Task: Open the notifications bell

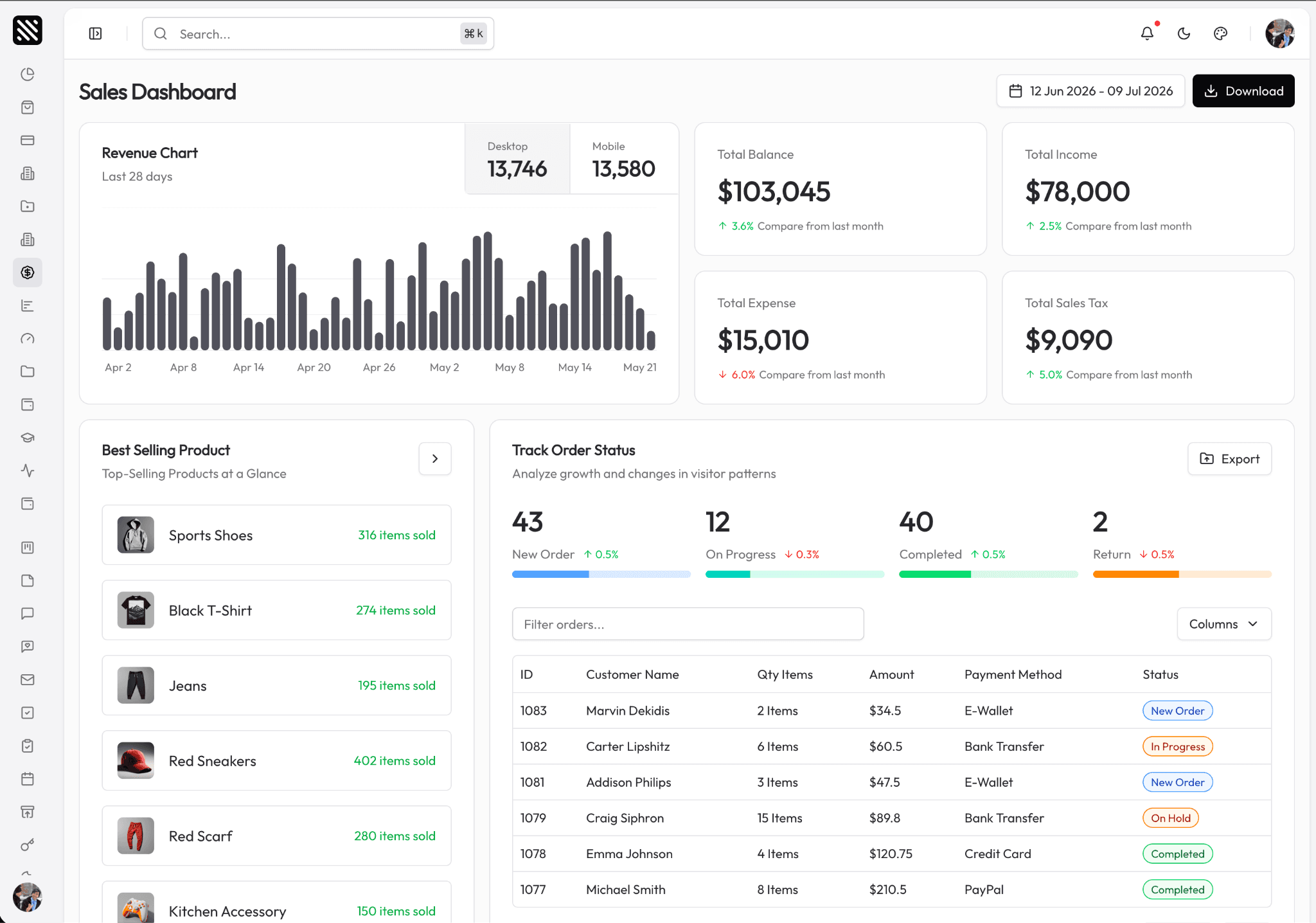Action: pos(1147,33)
